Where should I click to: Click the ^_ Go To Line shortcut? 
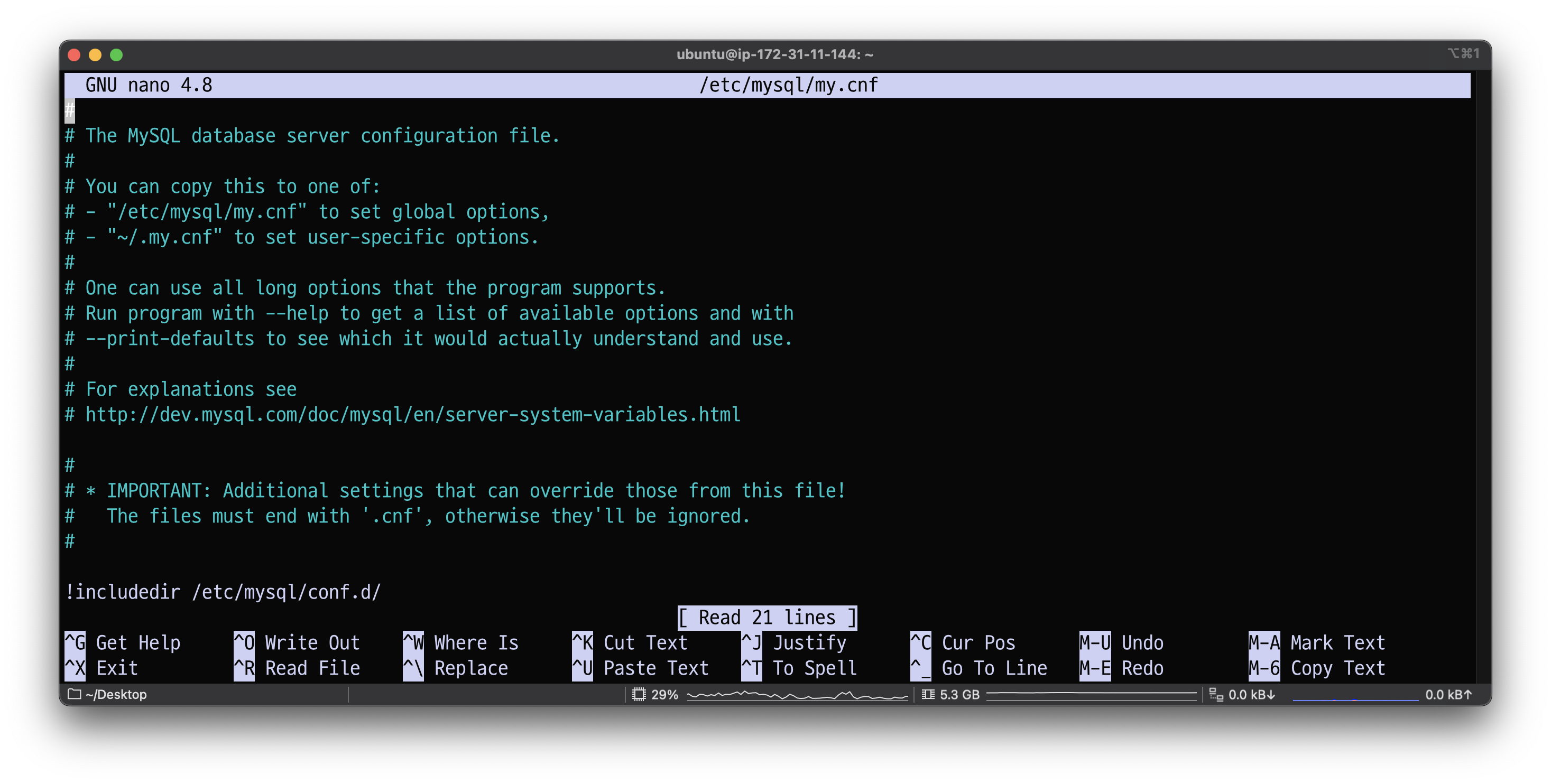[x=978, y=668]
